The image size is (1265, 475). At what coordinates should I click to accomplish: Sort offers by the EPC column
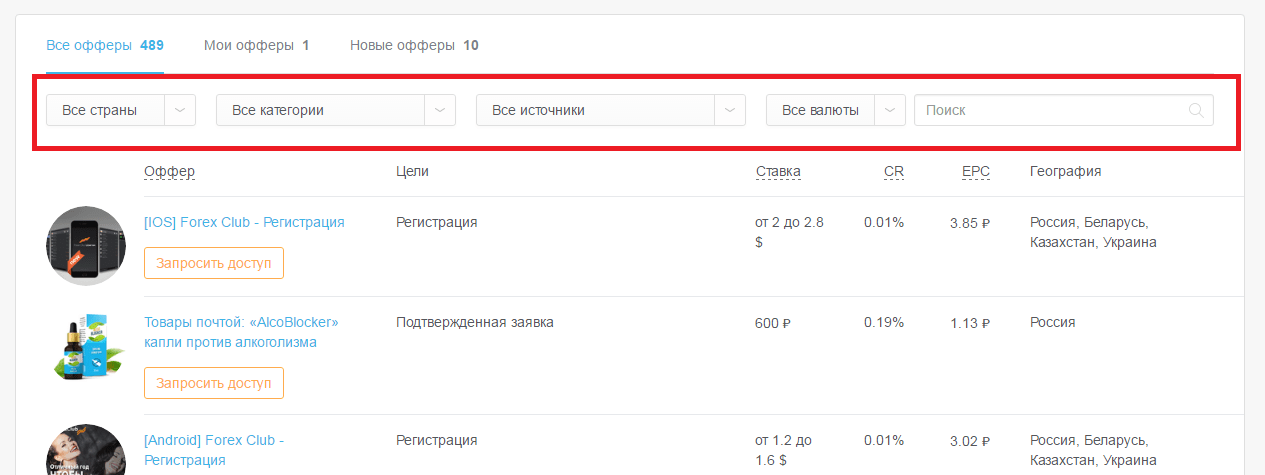pyautogui.click(x=975, y=171)
